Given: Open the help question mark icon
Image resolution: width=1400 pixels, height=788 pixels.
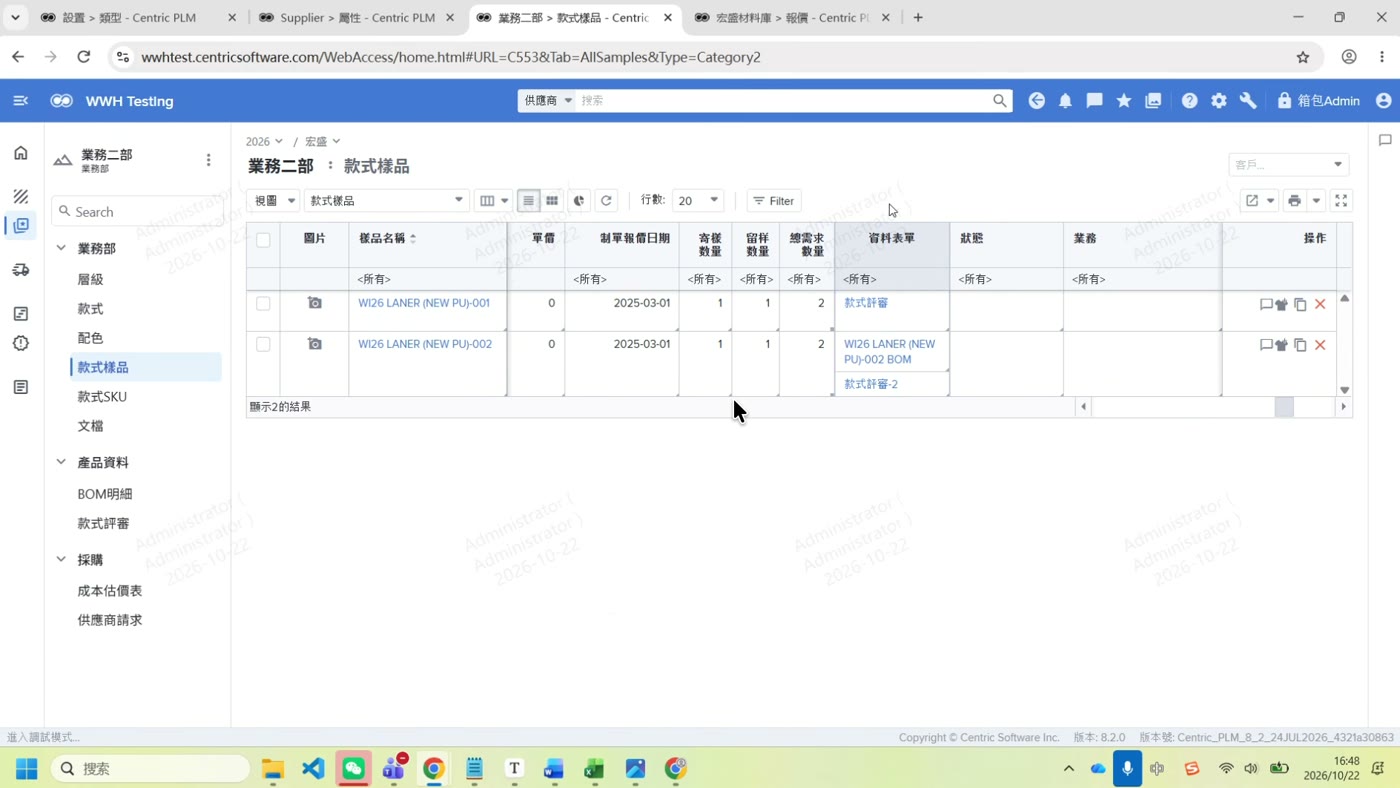Looking at the screenshot, I should [1189, 101].
